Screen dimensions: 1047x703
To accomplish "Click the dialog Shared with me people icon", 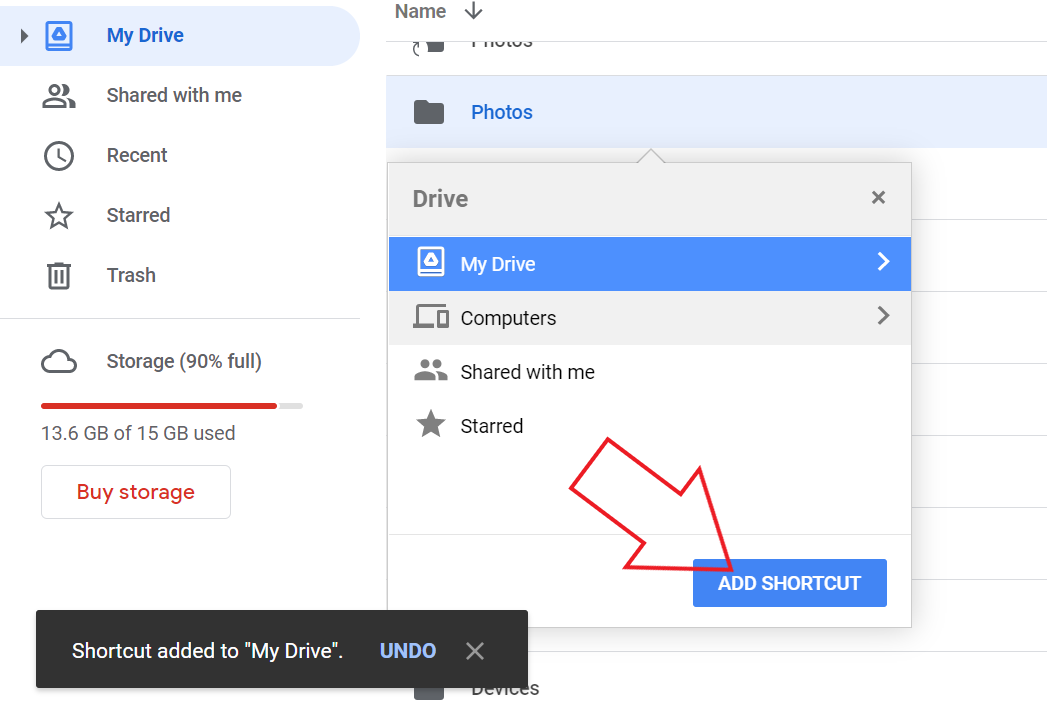I will (x=431, y=371).
